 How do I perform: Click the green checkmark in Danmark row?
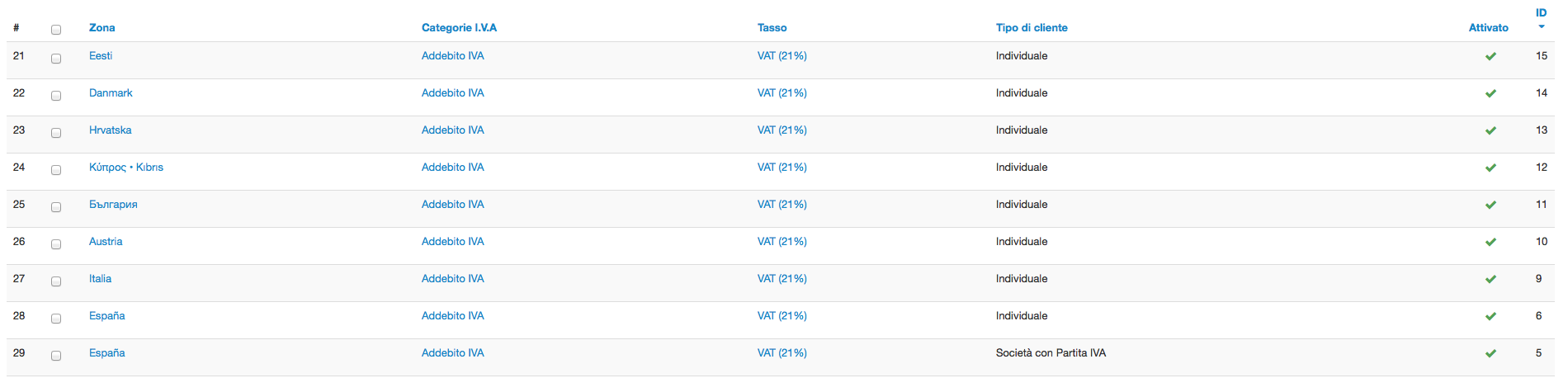(x=1490, y=94)
